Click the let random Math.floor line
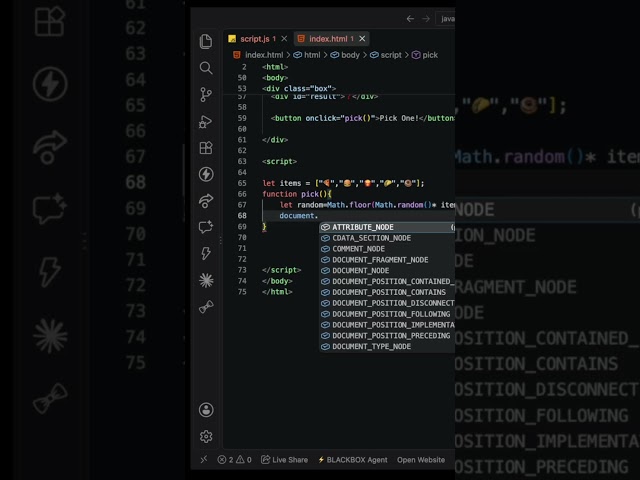The image size is (640, 480). 367,205
